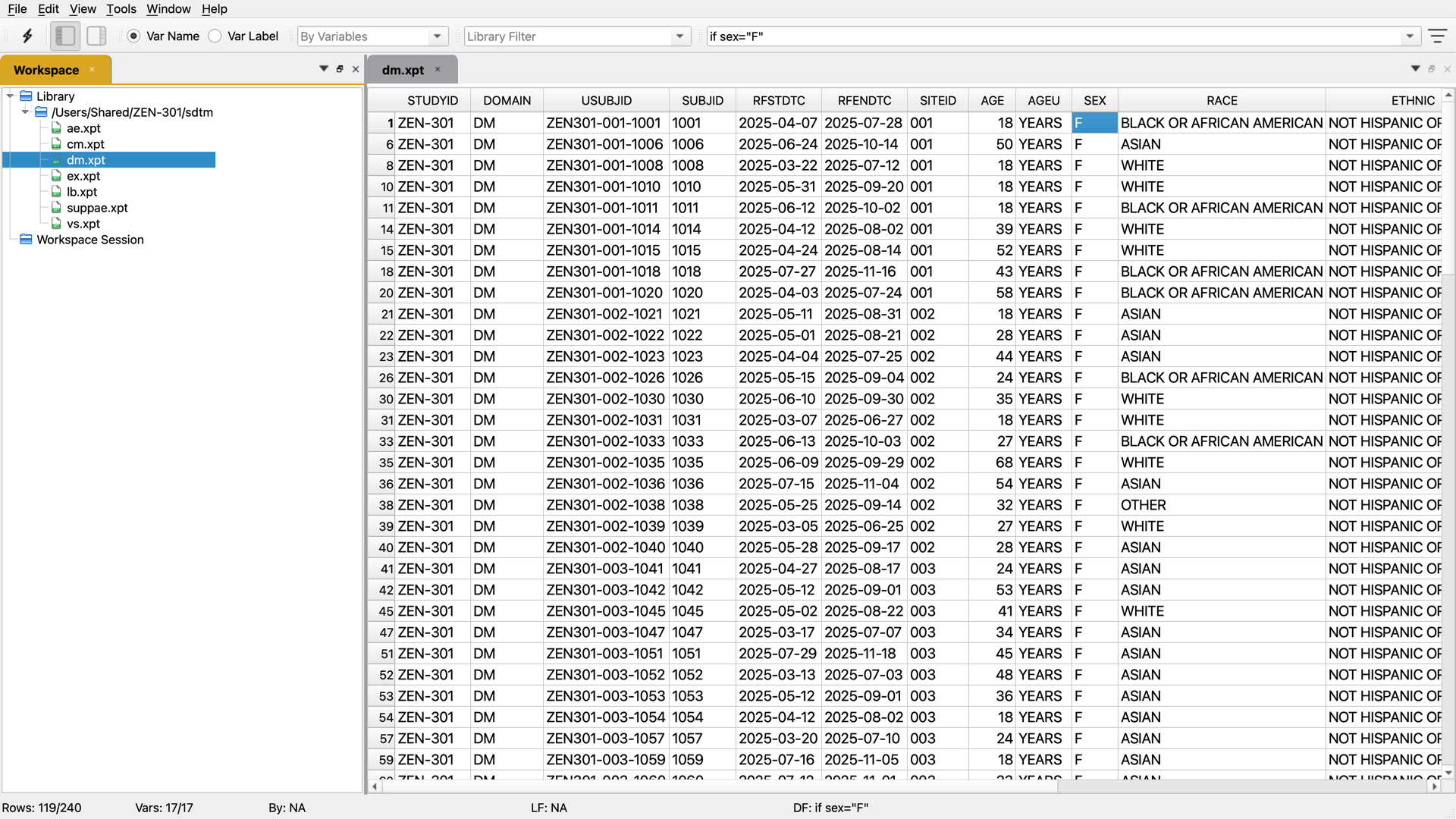Click the suppae.xpt file icon
The height and width of the screenshot is (819, 1456).
click(56, 208)
